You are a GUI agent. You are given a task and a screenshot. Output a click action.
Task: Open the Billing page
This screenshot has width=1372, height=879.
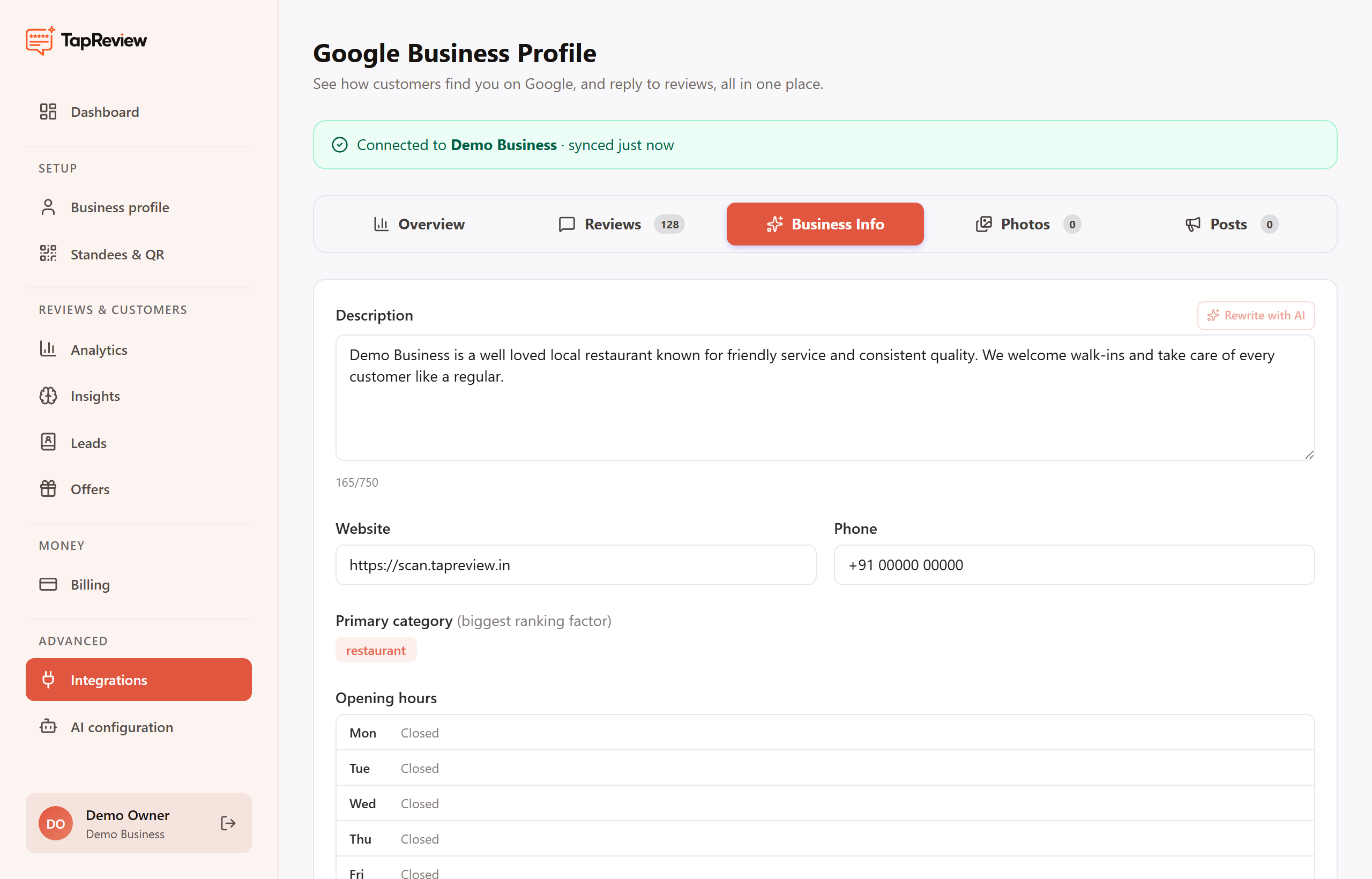[139, 584]
